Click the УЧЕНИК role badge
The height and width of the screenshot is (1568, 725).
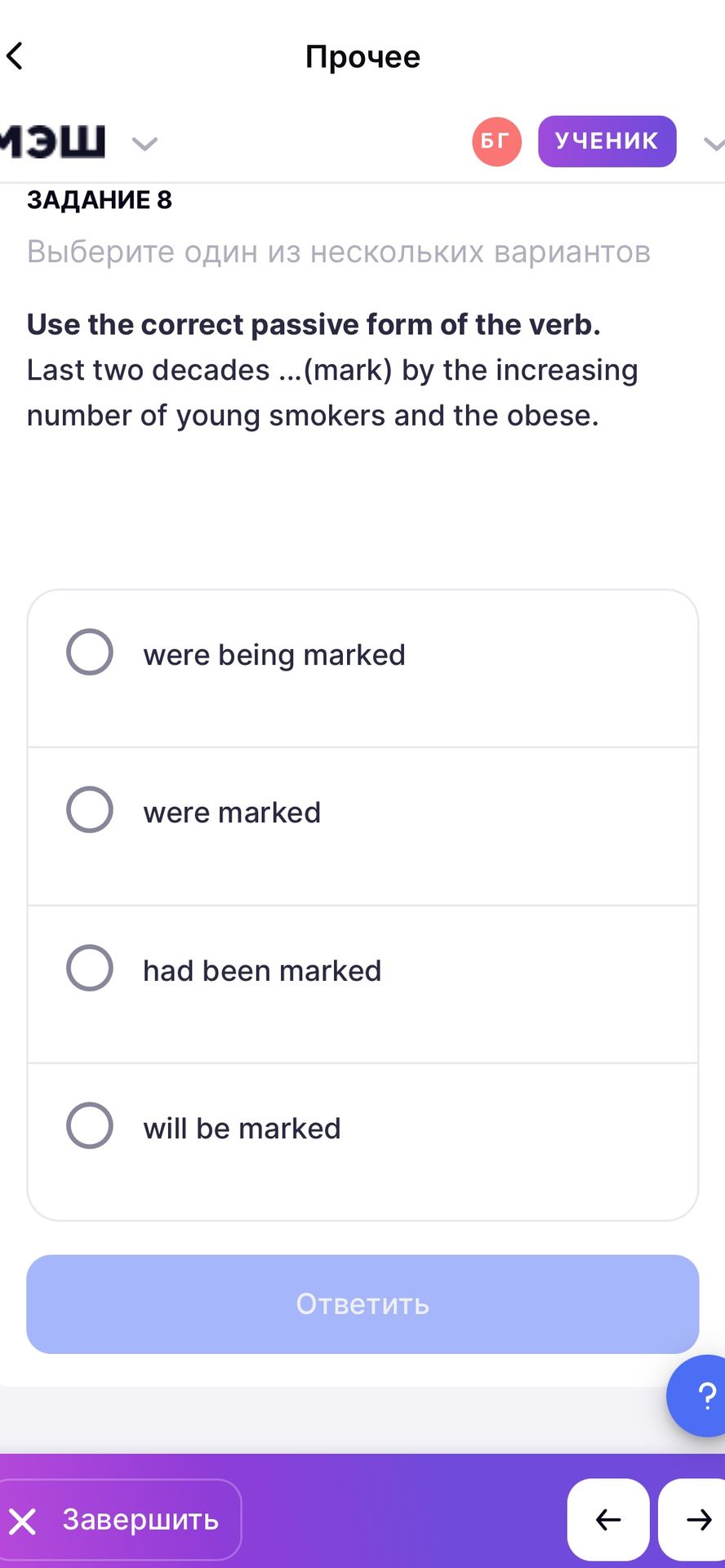click(607, 141)
